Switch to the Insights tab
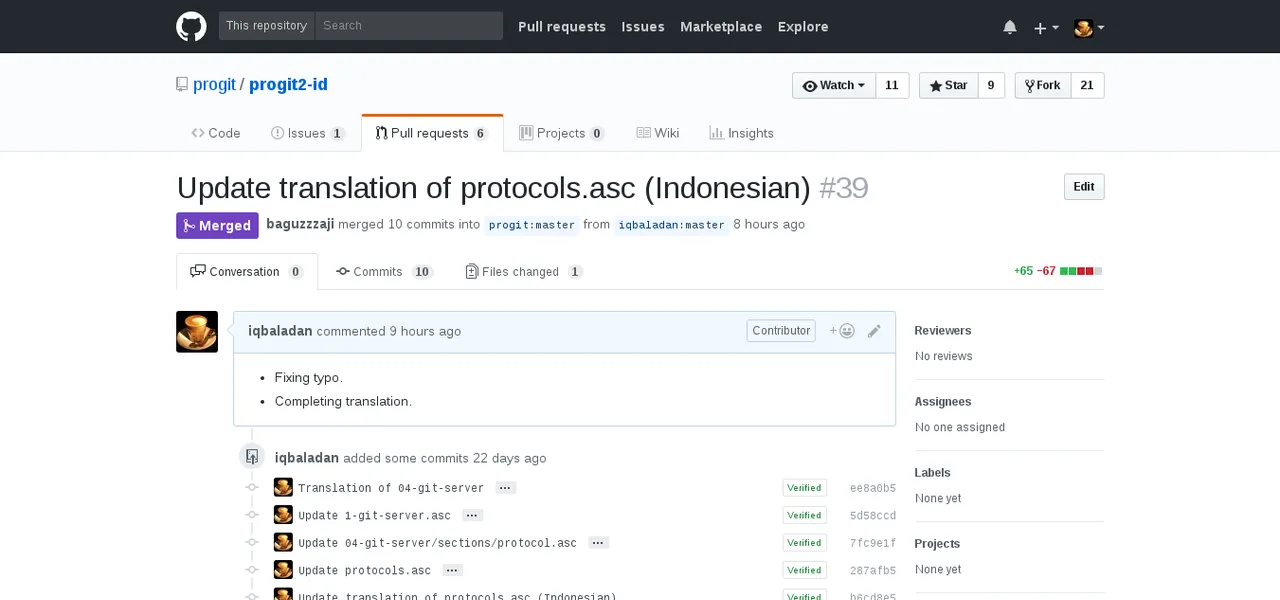This screenshot has width=1280, height=600. point(741,133)
